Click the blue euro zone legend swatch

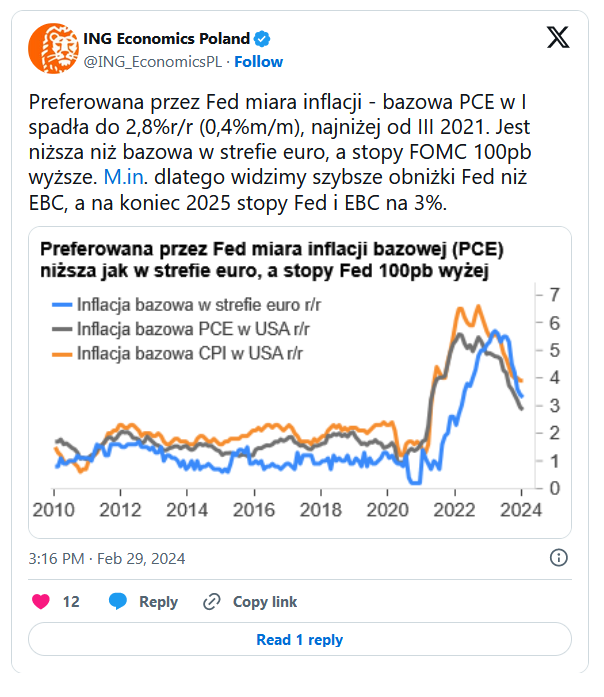pos(62,305)
